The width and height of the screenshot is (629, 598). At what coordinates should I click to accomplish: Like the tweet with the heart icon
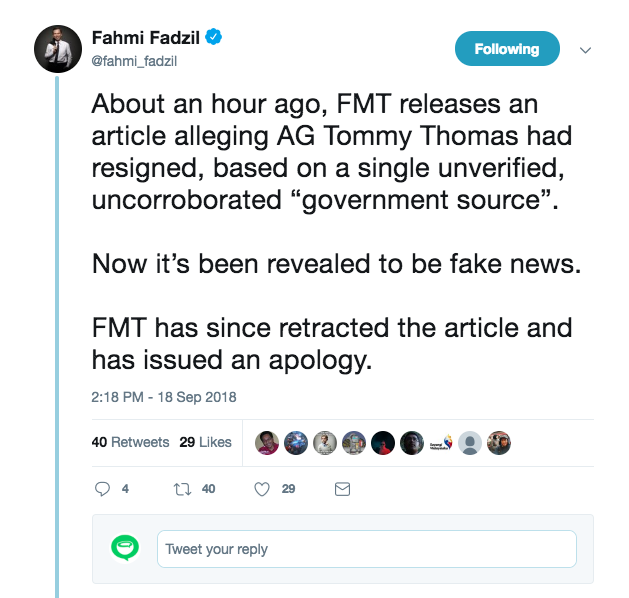(262, 490)
